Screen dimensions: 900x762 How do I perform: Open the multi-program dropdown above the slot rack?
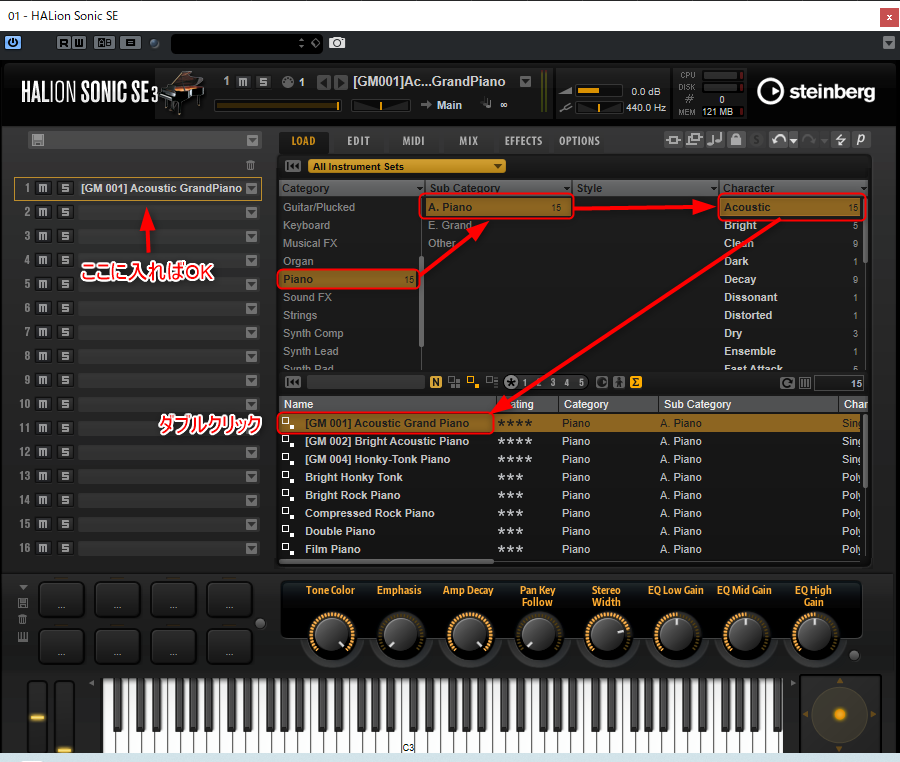pyautogui.click(x=252, y=141)
